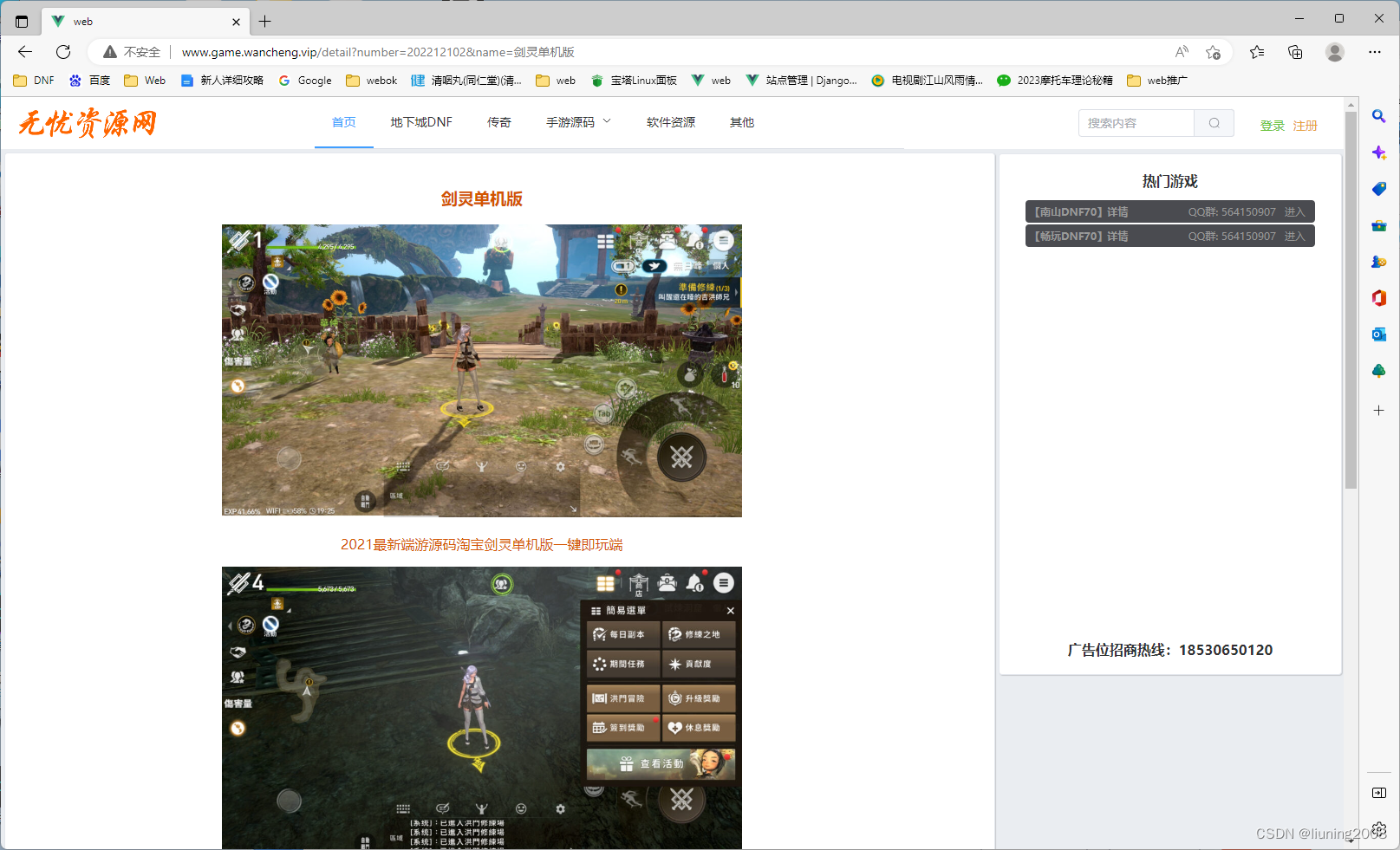1400x850 pixels.
Task: Click the 登录 login link
Action: pyautogui.click(x=1273, y=126)
